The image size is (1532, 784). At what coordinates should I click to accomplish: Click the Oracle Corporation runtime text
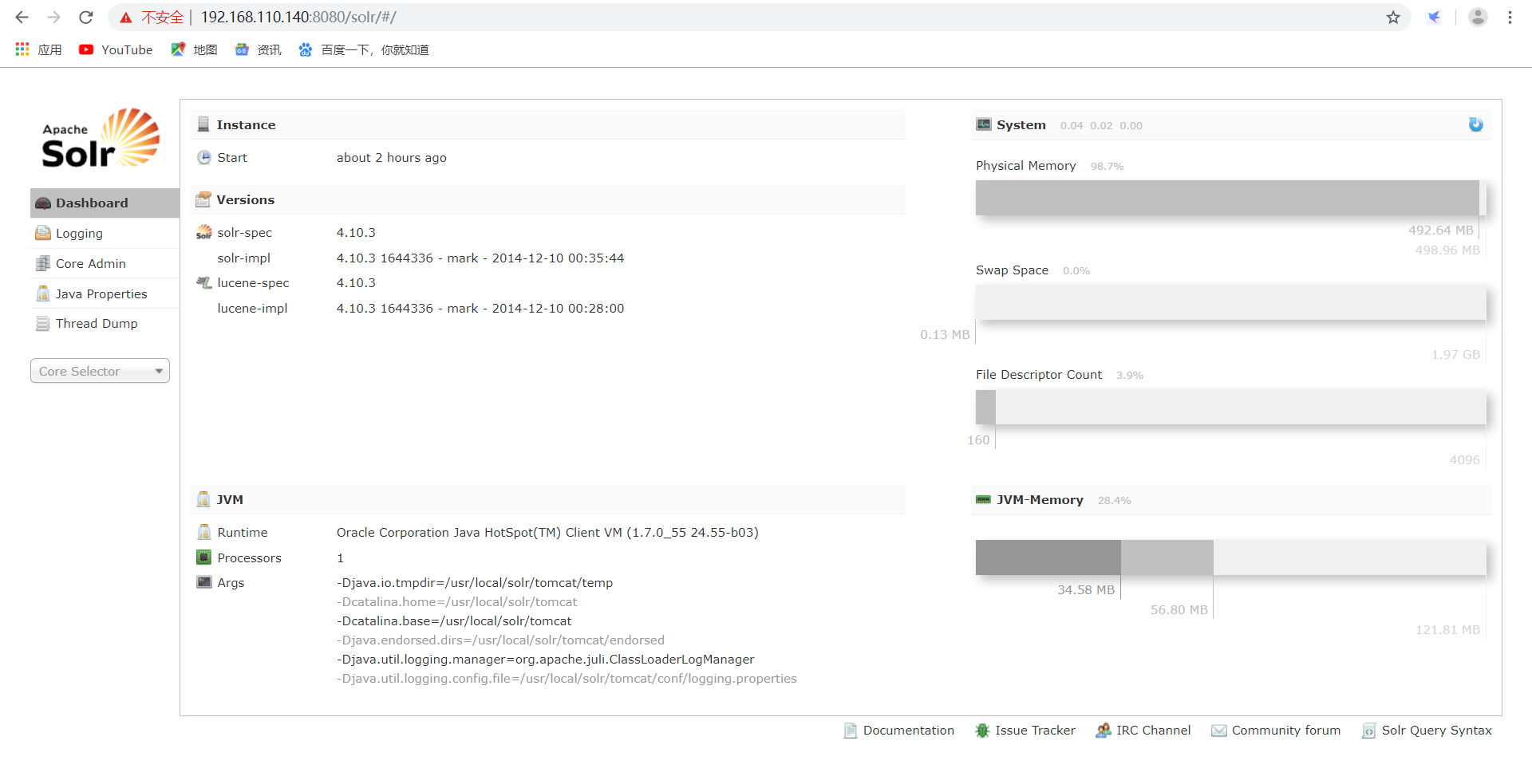[547, 533]
